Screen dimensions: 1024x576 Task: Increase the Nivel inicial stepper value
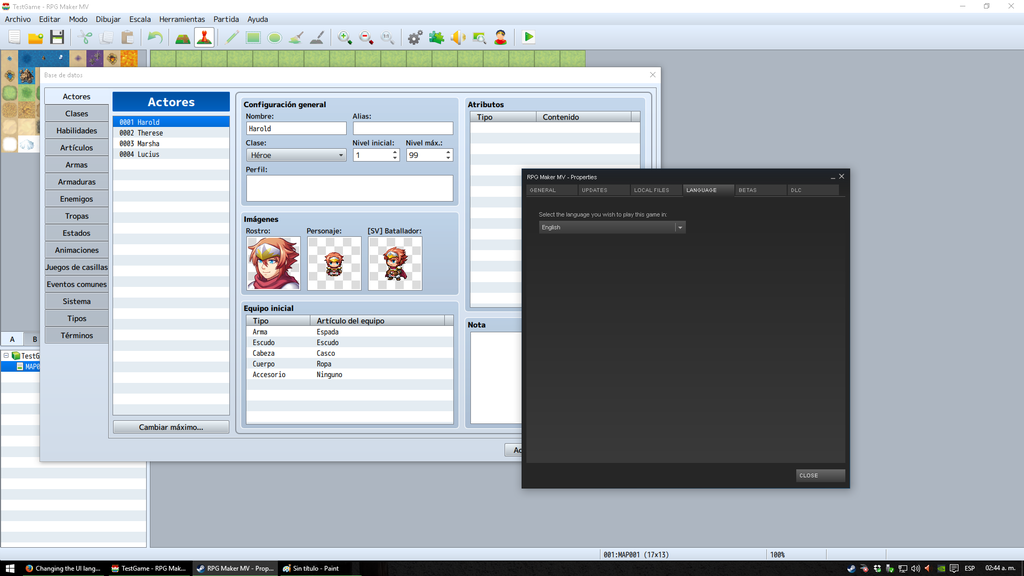[x=395, y=152]
